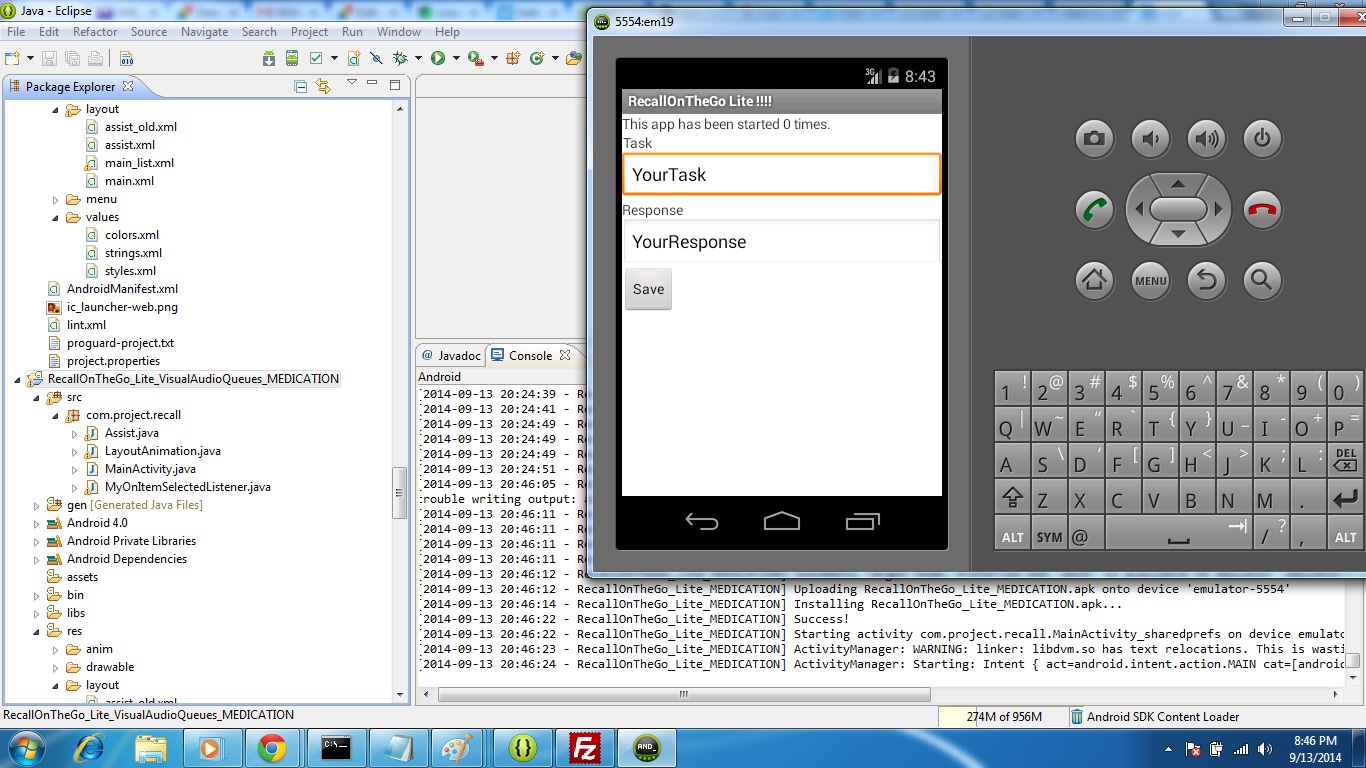Switch to the Javadoc tab
1366x768 pixels.
click(x=451, y=355)
